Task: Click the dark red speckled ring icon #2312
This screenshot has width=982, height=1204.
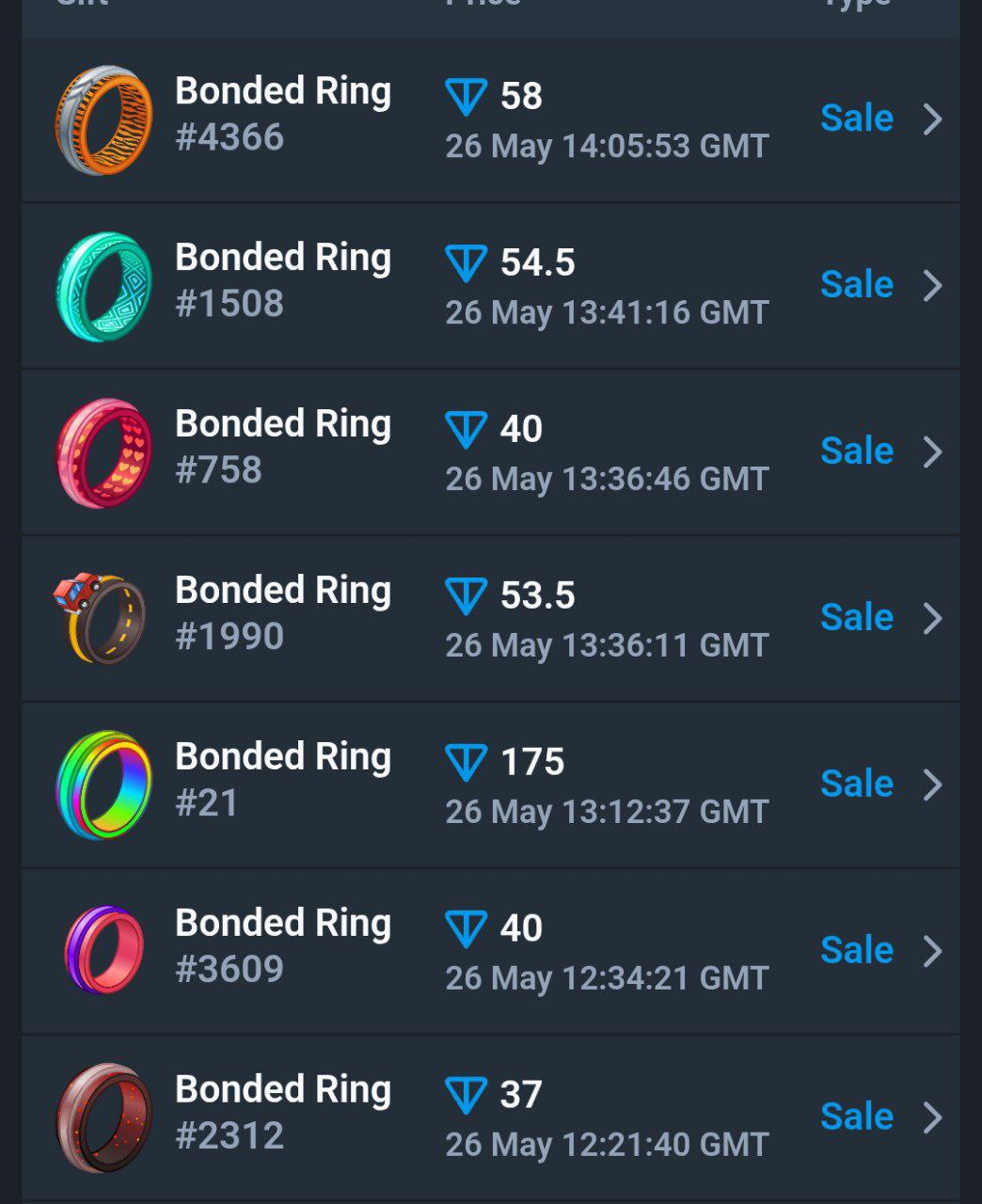Action: pos(103,1117)
